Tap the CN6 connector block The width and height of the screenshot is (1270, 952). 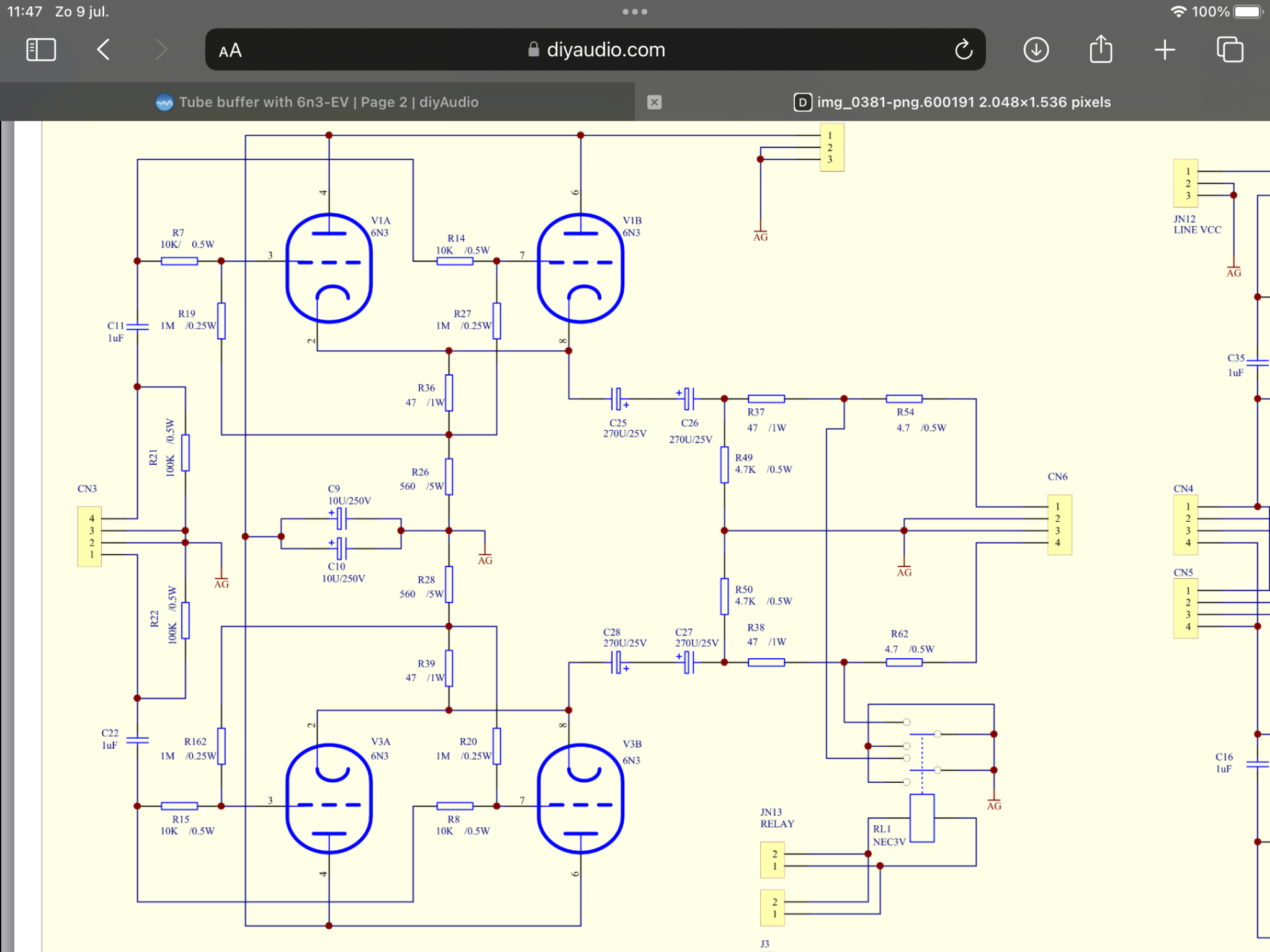coord(1059,525)
